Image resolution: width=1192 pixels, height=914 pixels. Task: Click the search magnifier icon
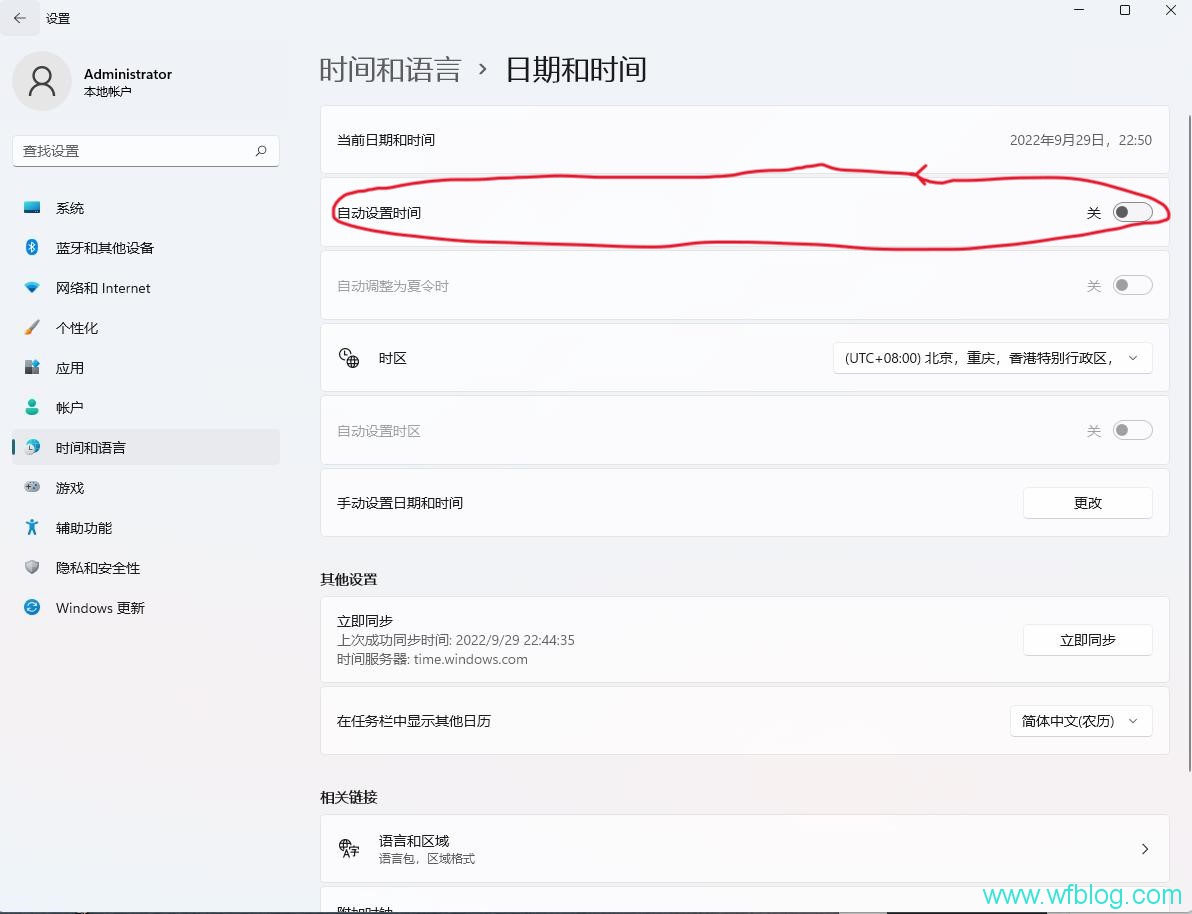[x=261, y=151]
